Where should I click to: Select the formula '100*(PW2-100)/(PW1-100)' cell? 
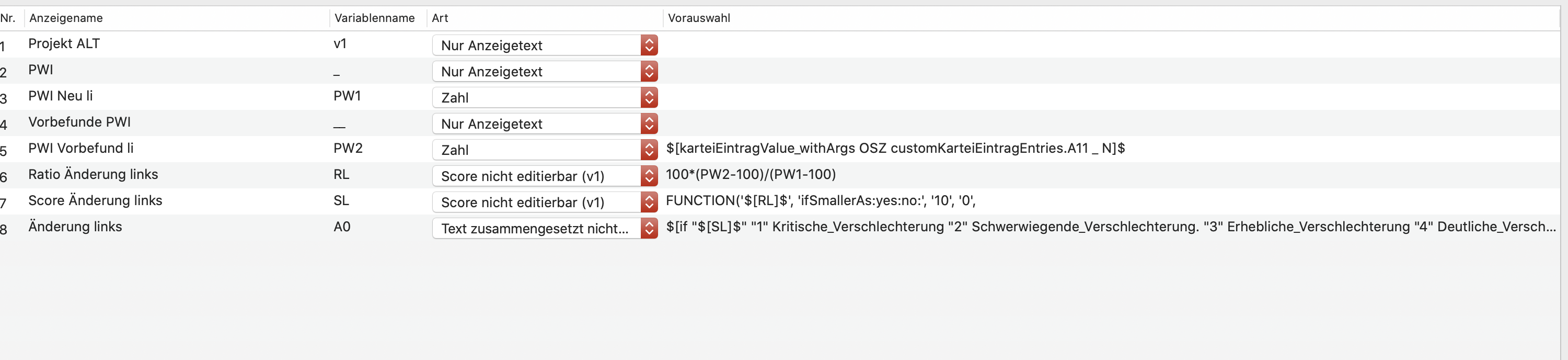point(751,175)
